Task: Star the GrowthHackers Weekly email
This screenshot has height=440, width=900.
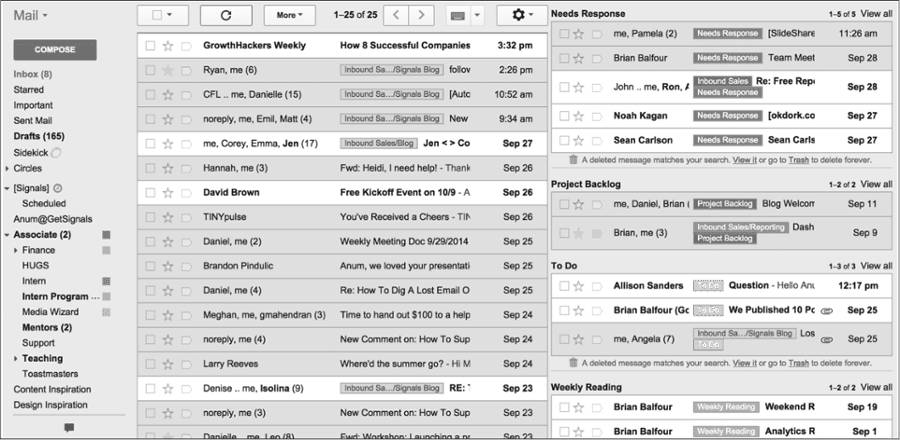Action: [x=168, y=46]
